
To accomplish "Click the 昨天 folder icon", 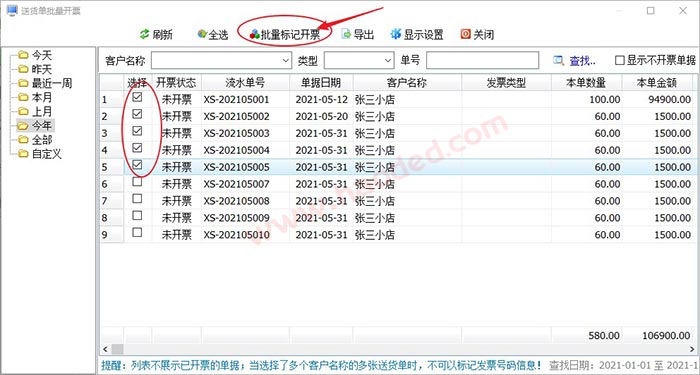I will pyautogui.click(x=23, y=69).
